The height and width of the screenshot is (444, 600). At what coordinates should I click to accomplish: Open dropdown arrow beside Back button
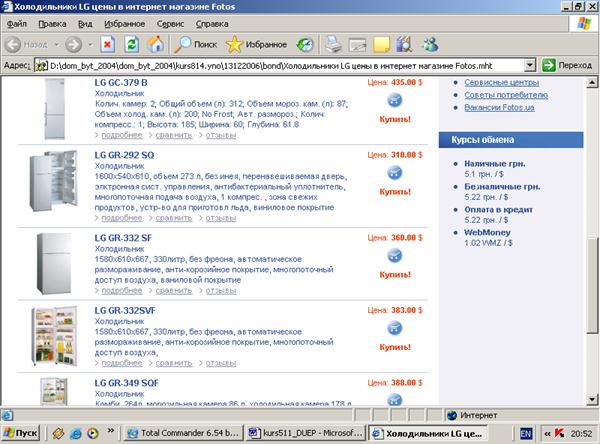pyautogui.click(x=57, y=45)
